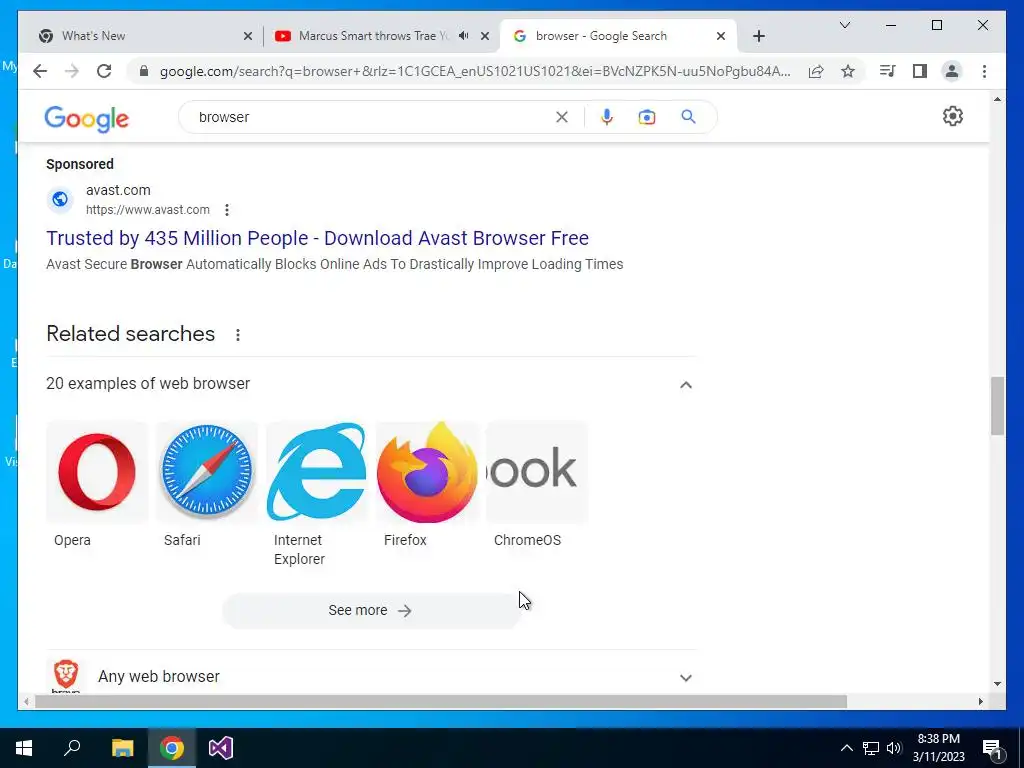Image resolution: width=1024 pixels, height=768 pixels.
Task: Select the Safari compass thumbnail
Action: (206, 472)
